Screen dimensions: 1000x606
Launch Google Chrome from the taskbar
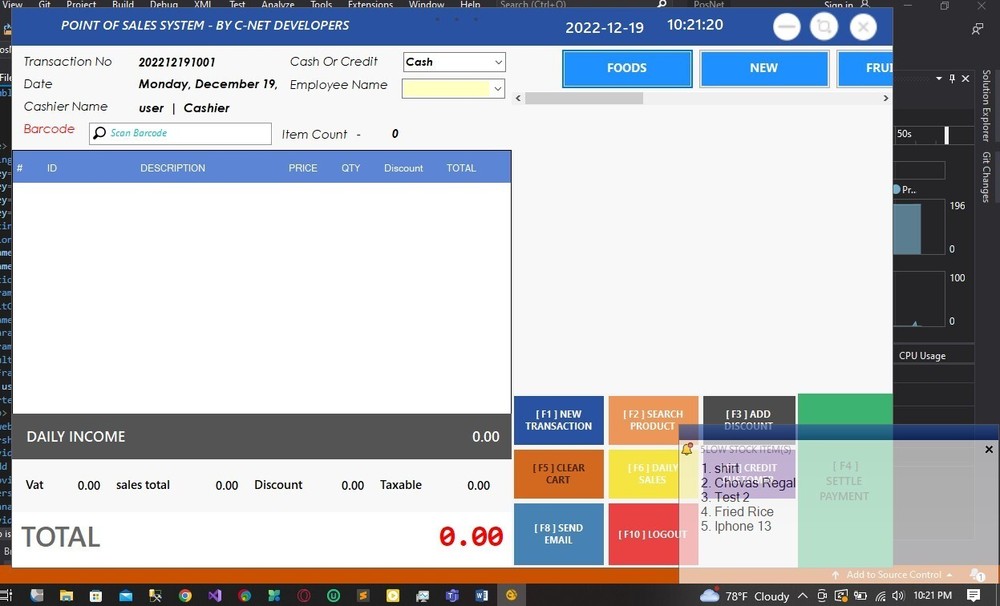[x=184, y=595]
